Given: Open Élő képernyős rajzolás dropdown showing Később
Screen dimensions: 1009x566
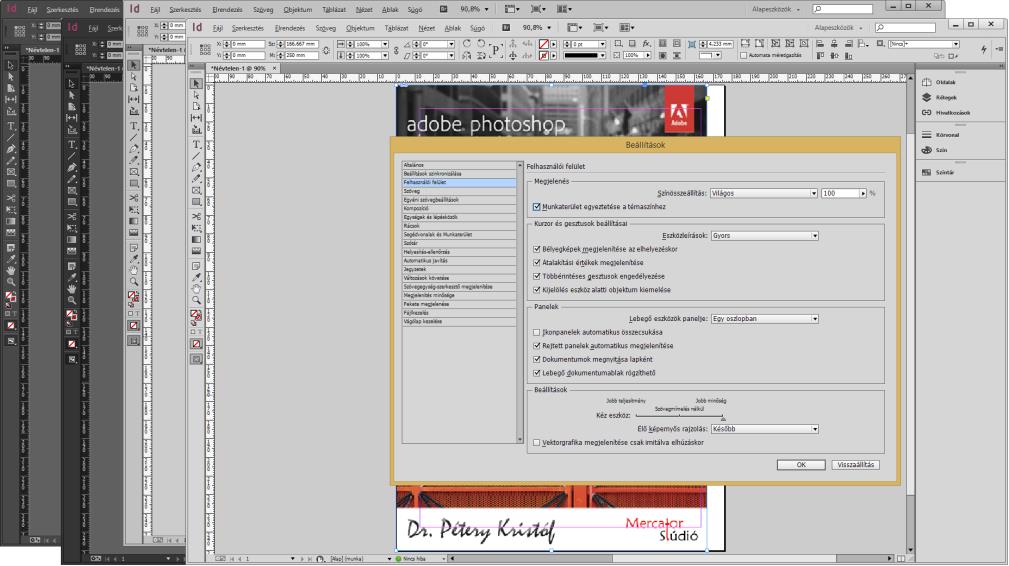Looking at the screenshot, I should tap(764, 428).
